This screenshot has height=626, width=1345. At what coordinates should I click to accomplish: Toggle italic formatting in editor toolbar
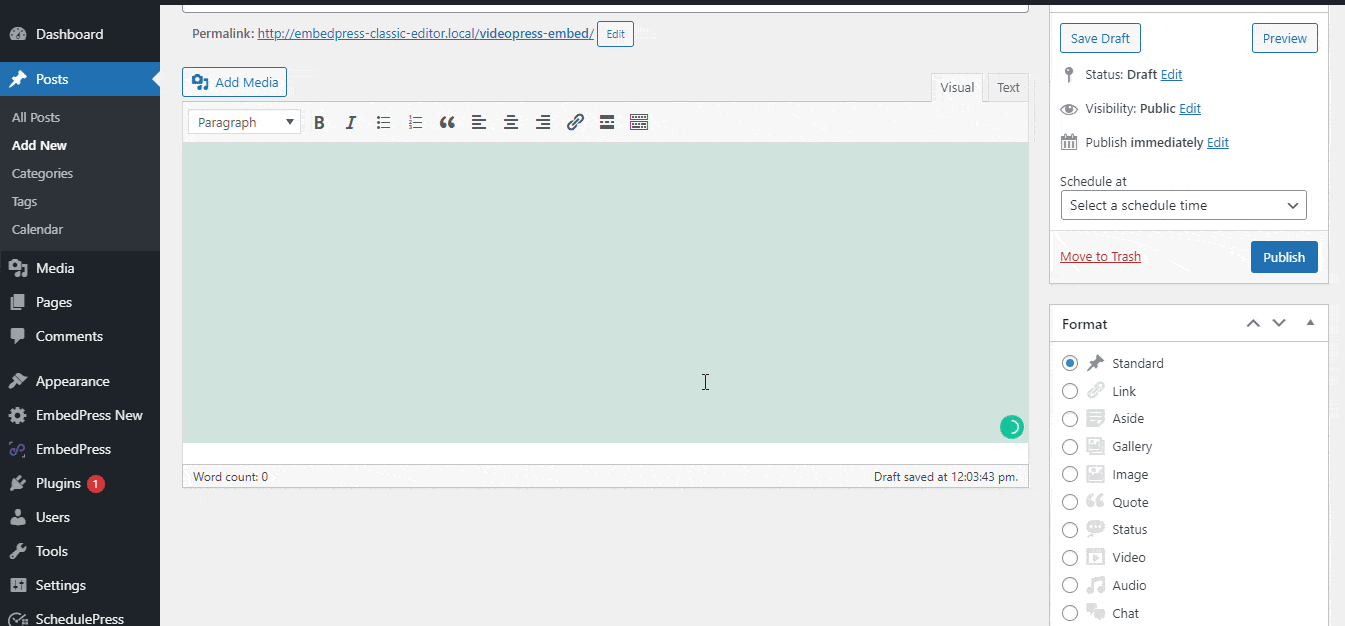click(351, 122)
